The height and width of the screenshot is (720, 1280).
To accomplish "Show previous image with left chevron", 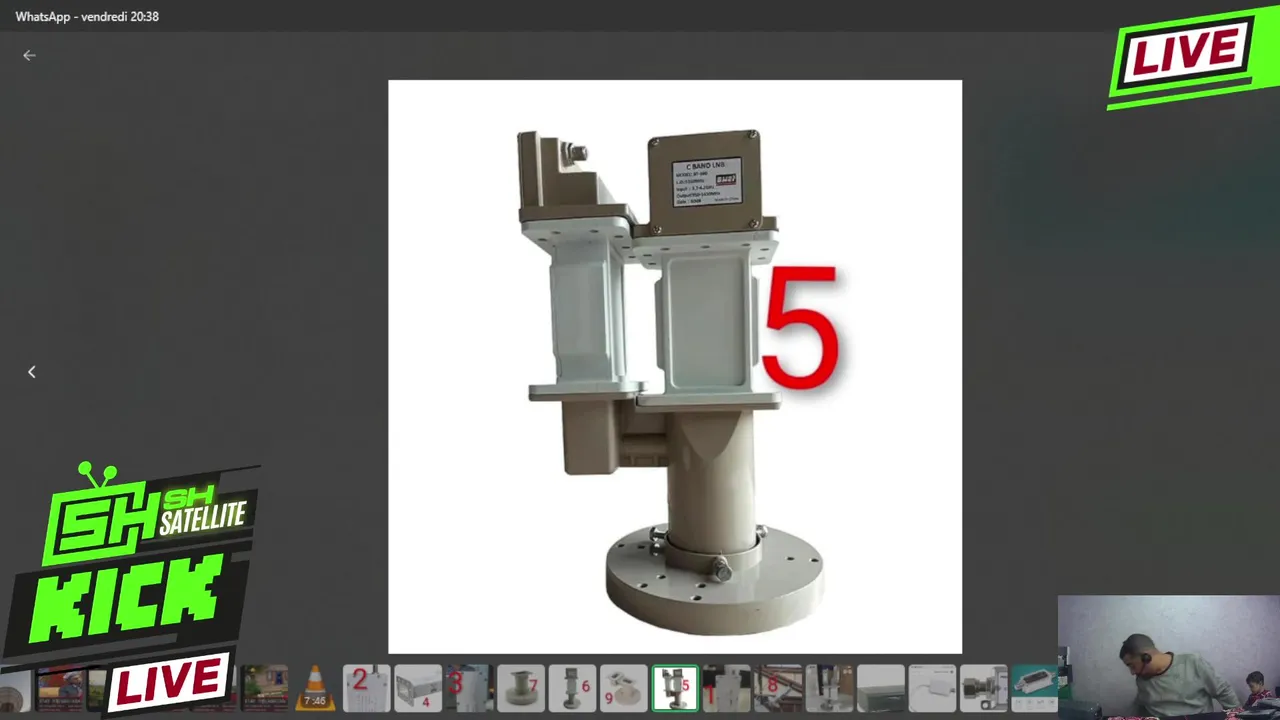I will (31, 372).
